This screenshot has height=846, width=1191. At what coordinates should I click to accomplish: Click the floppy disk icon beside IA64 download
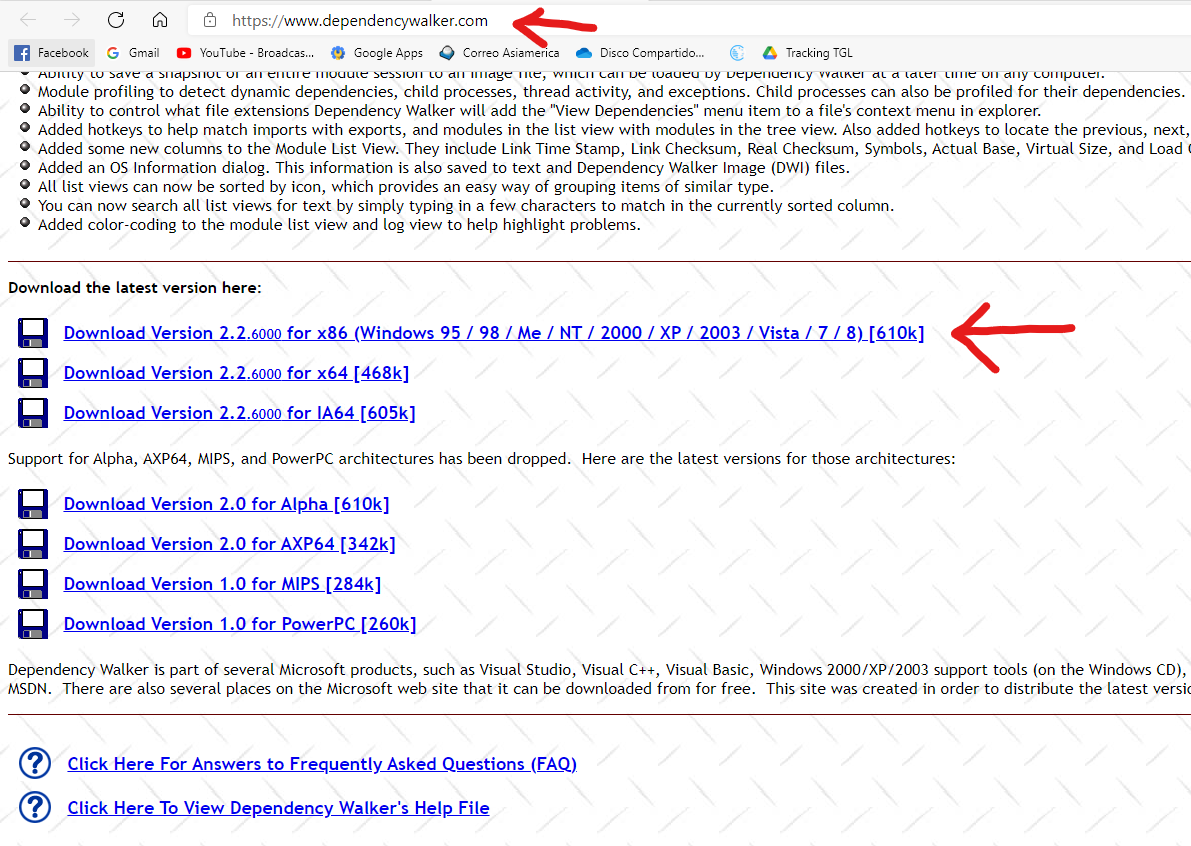coord(33,413)
